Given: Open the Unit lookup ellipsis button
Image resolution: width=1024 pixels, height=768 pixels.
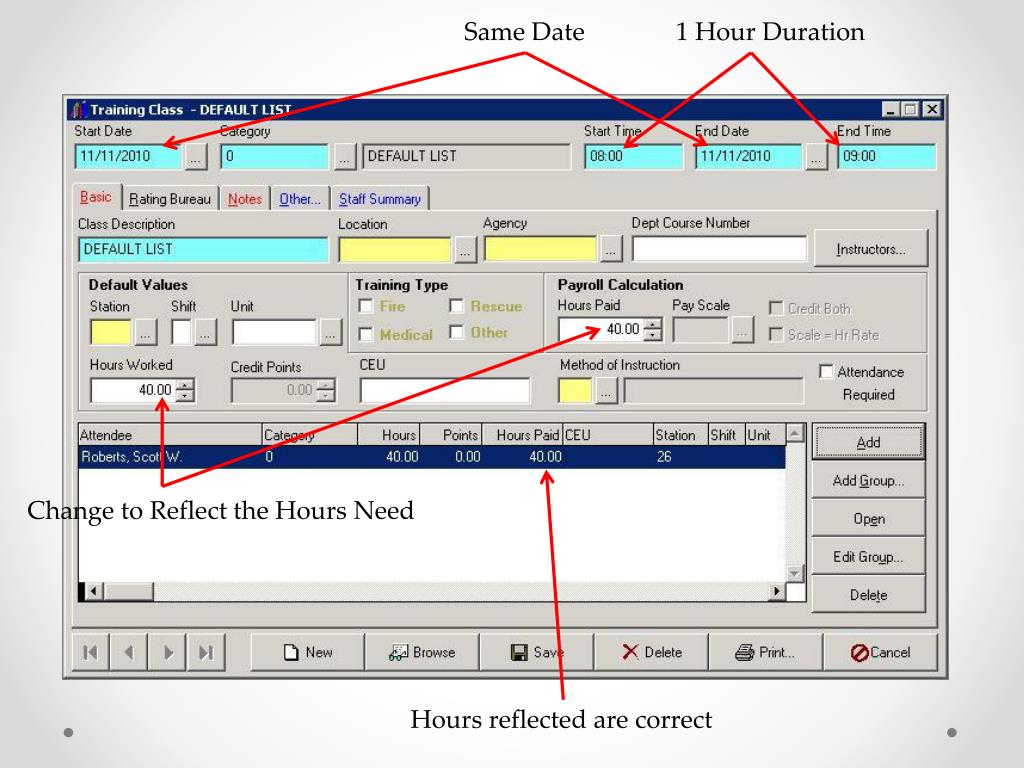Looking at the screenshot, I should coord(330,332).
